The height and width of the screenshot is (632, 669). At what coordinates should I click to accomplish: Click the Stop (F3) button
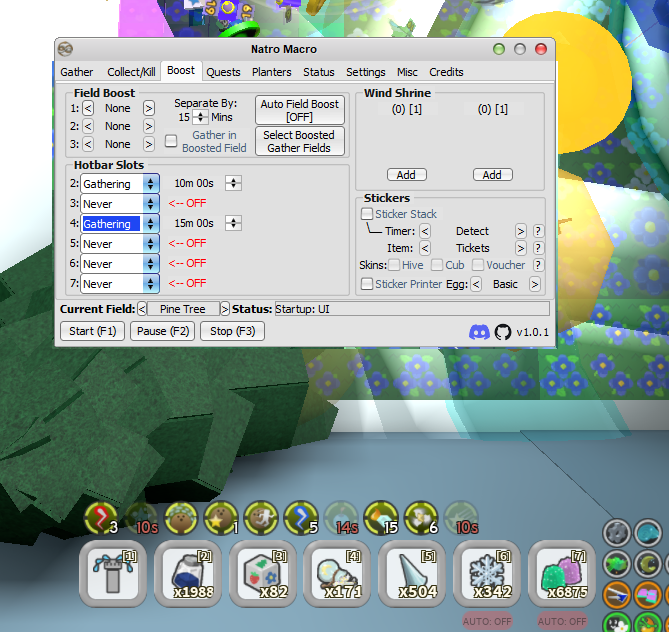[233, 331]
